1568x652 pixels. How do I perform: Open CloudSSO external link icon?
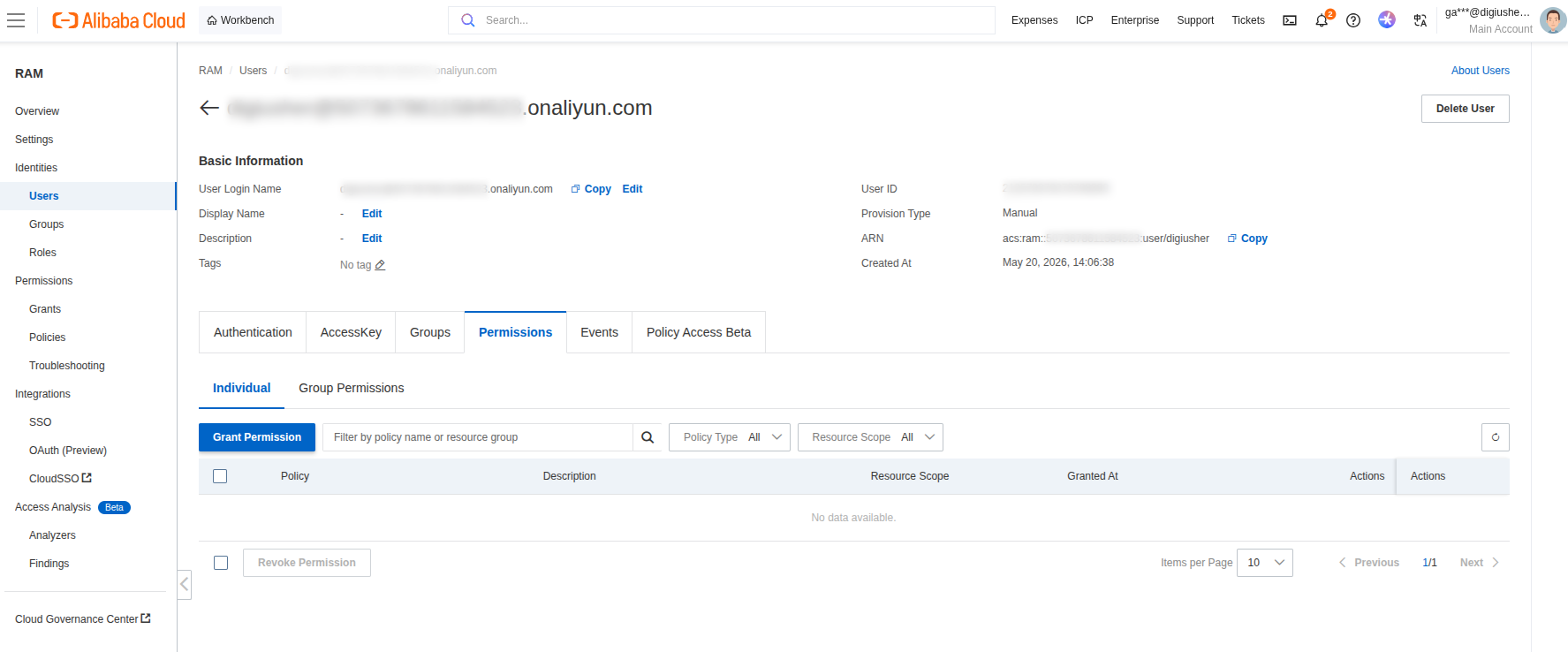pos(87,478)
